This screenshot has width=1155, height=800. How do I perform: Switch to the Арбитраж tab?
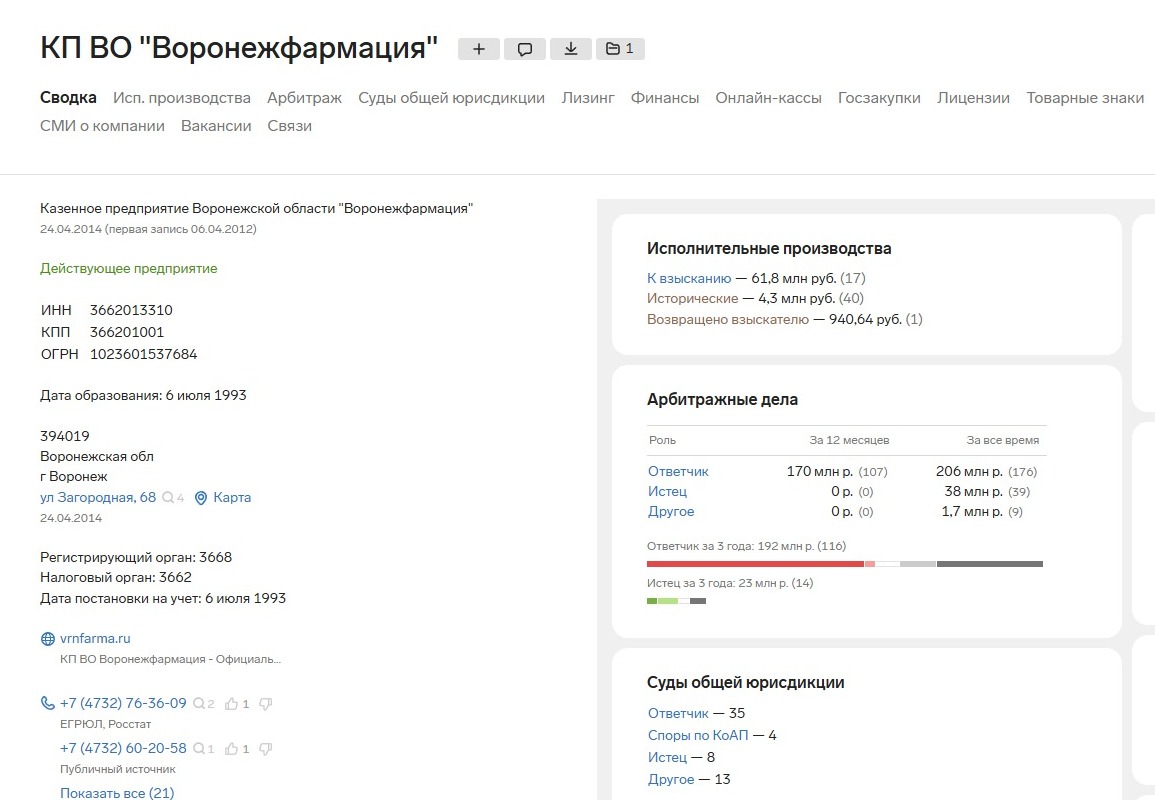click(x=304, y=98)
